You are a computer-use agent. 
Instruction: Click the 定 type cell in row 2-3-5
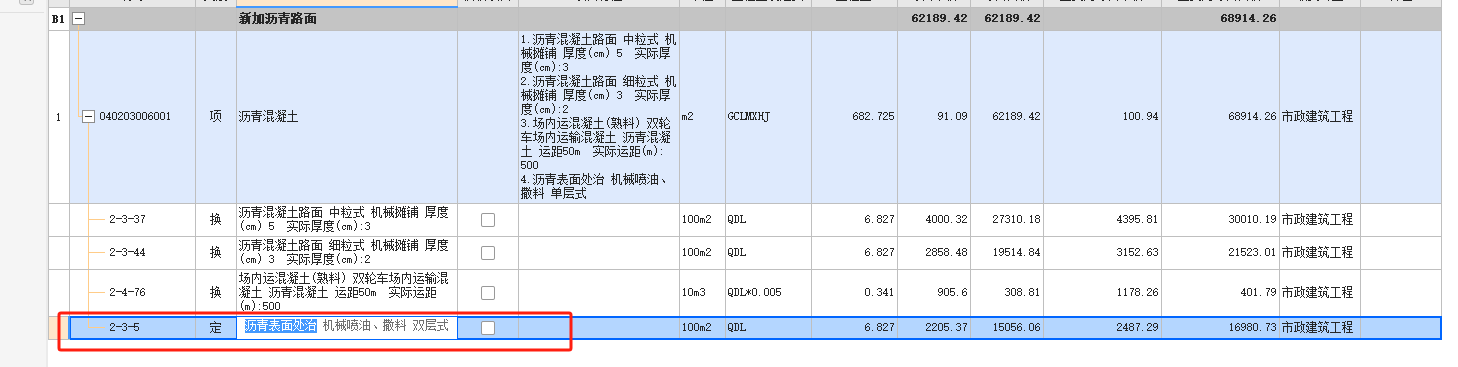tap(215, 327)
